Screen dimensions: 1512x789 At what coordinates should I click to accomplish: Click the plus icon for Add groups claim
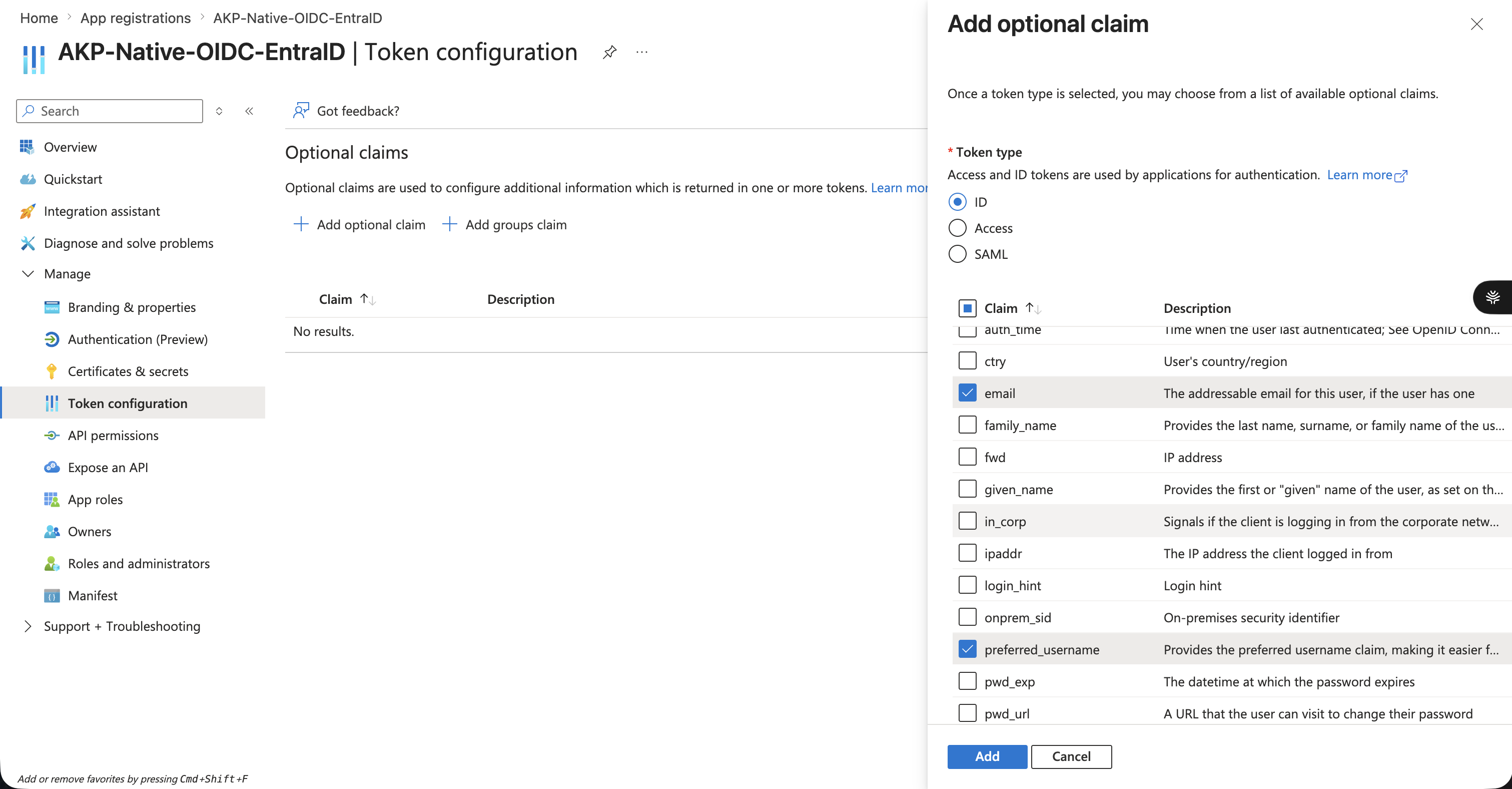(449, 224)
